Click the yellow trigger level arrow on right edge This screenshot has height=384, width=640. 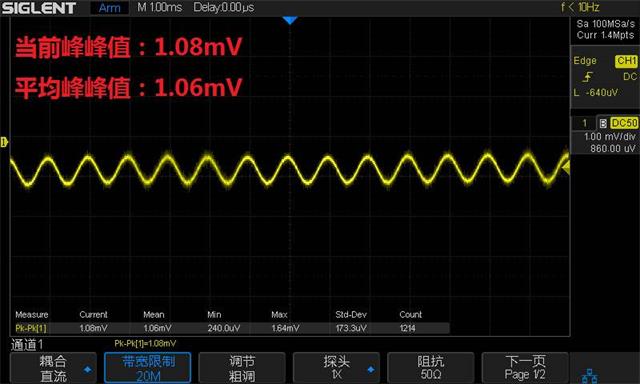click(x=566, y=168)
